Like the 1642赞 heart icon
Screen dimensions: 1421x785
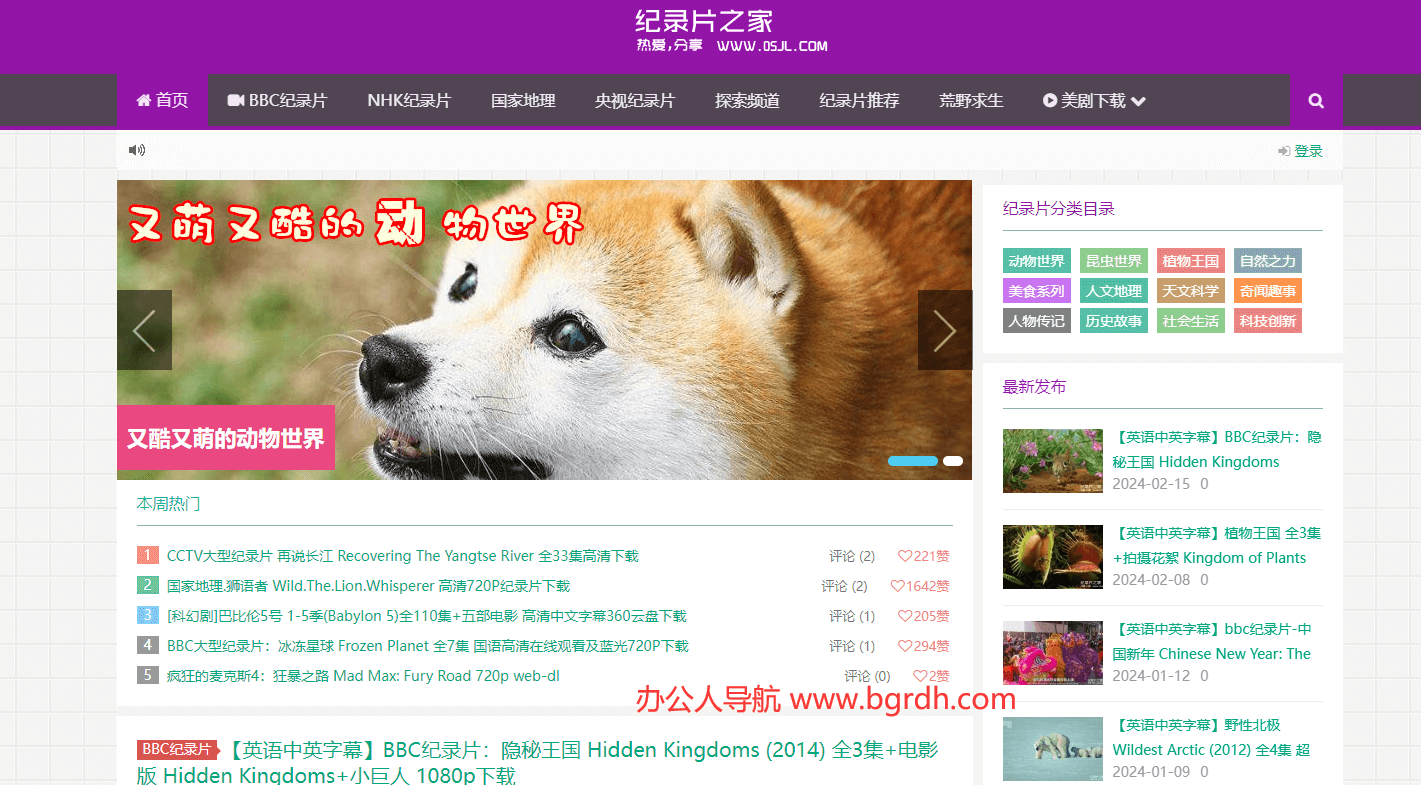click(x=897, y=586)
